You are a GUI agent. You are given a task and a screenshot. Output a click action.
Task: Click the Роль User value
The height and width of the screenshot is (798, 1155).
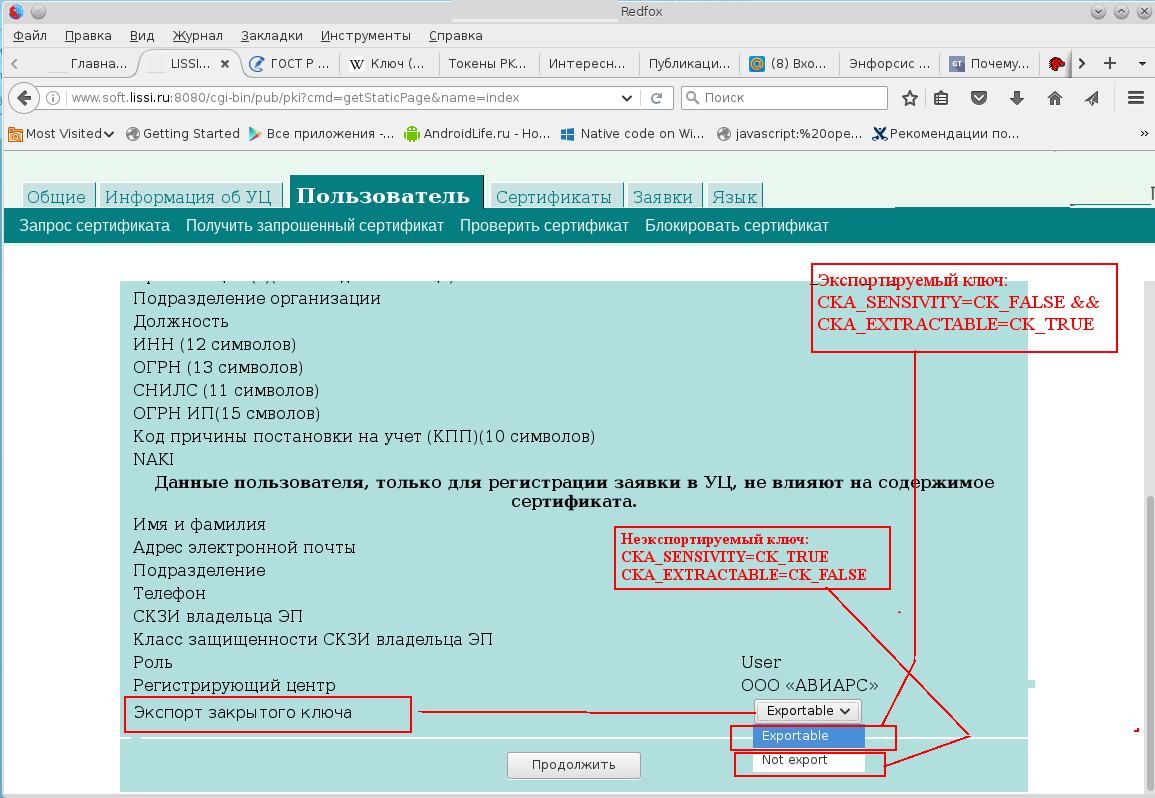click(761, 662)
